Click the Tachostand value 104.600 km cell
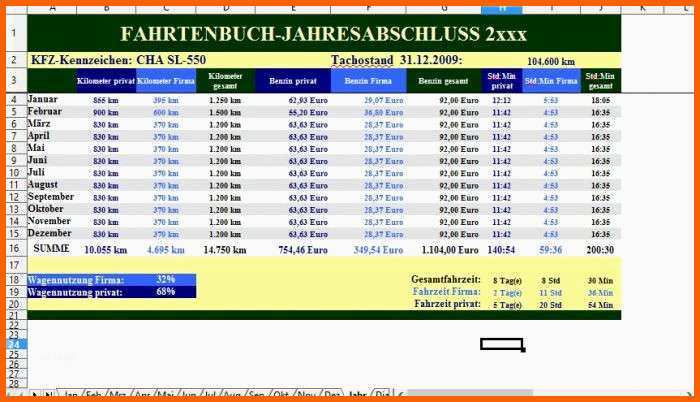Image resolution: width=700 pixels, height=402 pixels. click(551, 61)
